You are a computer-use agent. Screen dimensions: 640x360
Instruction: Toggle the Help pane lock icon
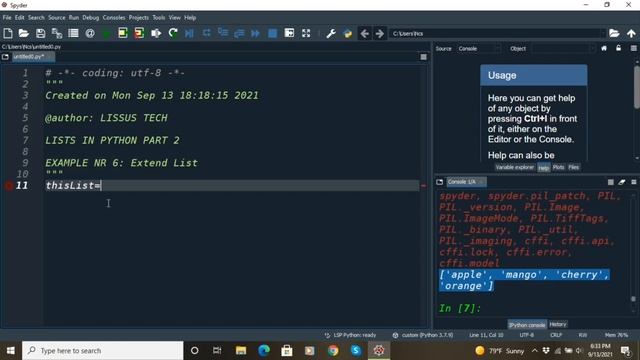tap(619, 48)
